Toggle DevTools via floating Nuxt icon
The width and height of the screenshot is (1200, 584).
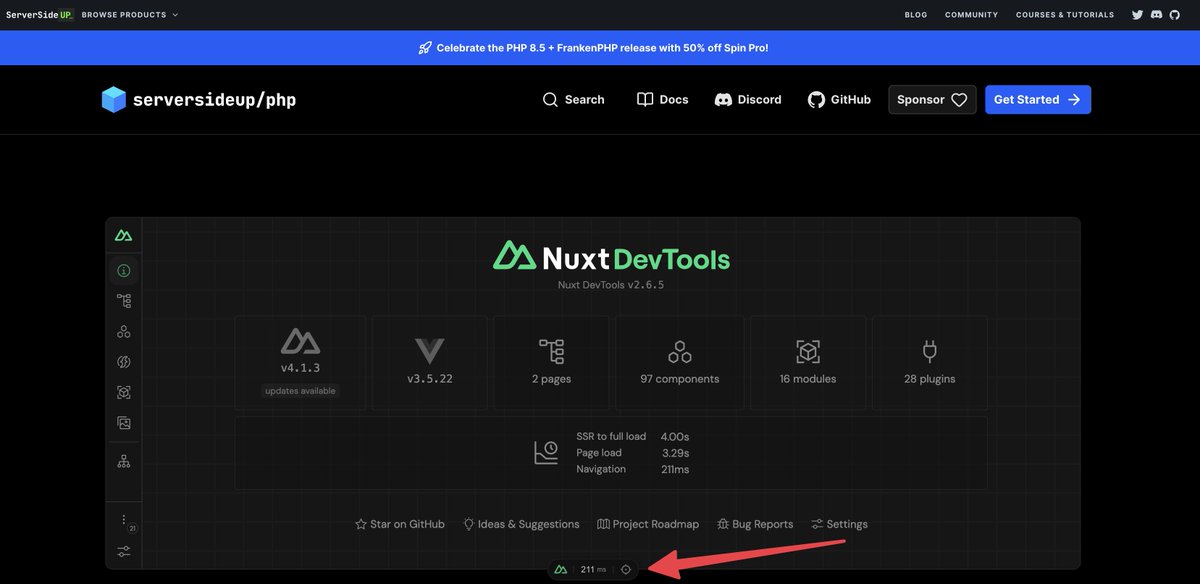pyautogui.click(x=561, y=569)
